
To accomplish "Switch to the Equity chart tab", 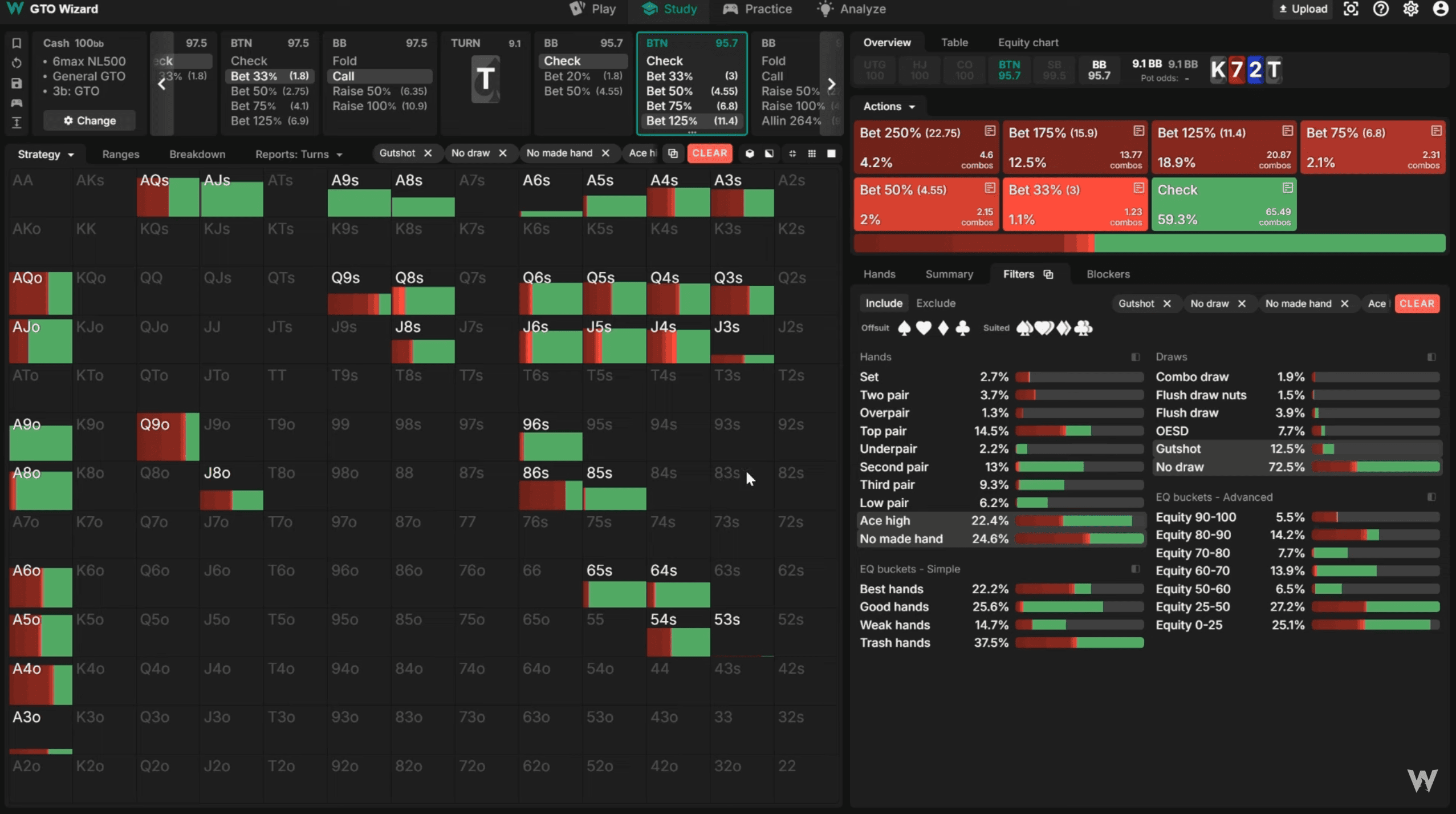I will pos(1027,43).
